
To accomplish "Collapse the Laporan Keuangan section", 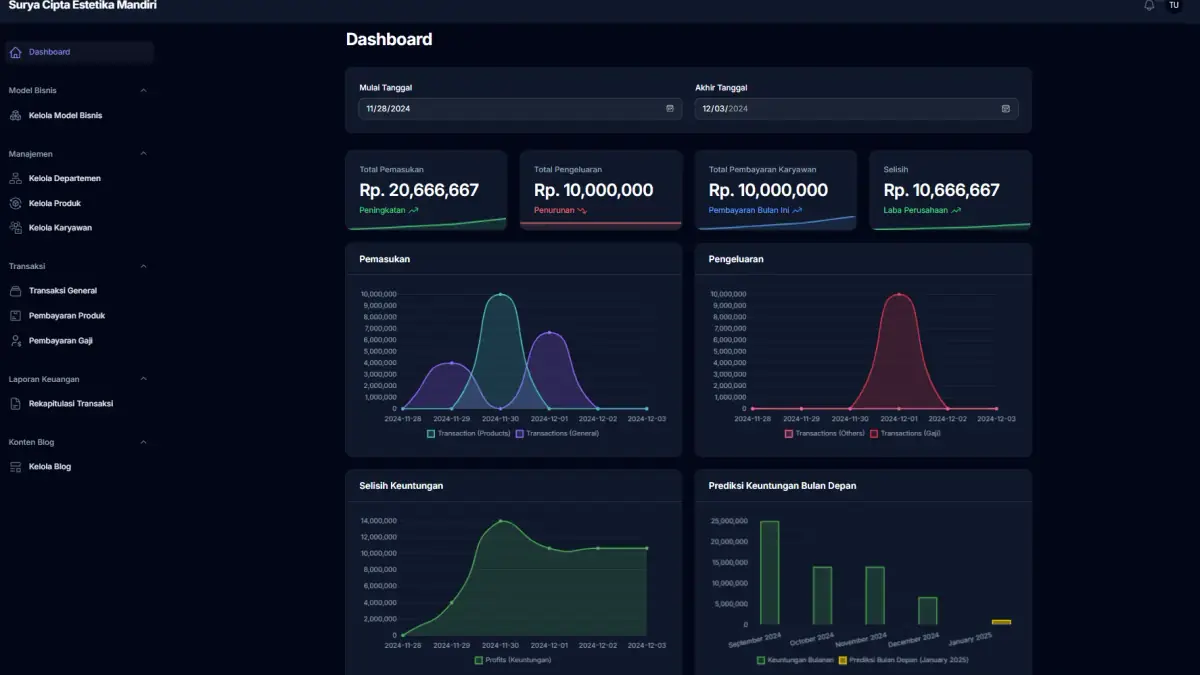I will (143, 379).
